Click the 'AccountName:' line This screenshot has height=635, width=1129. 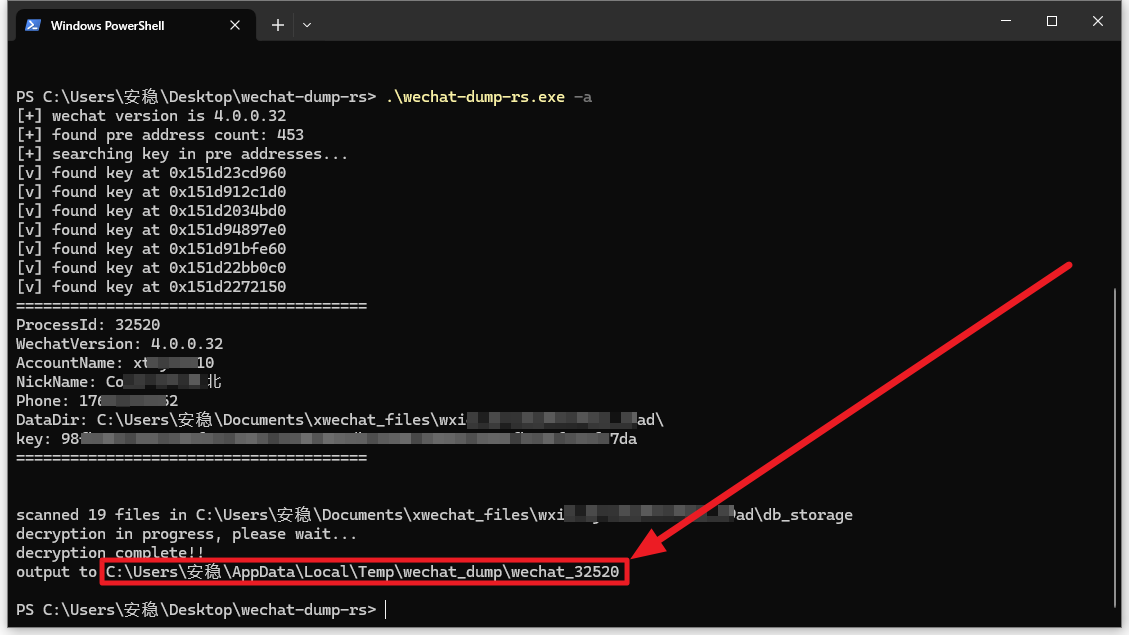pyautogui.click(x=115, y=363)
